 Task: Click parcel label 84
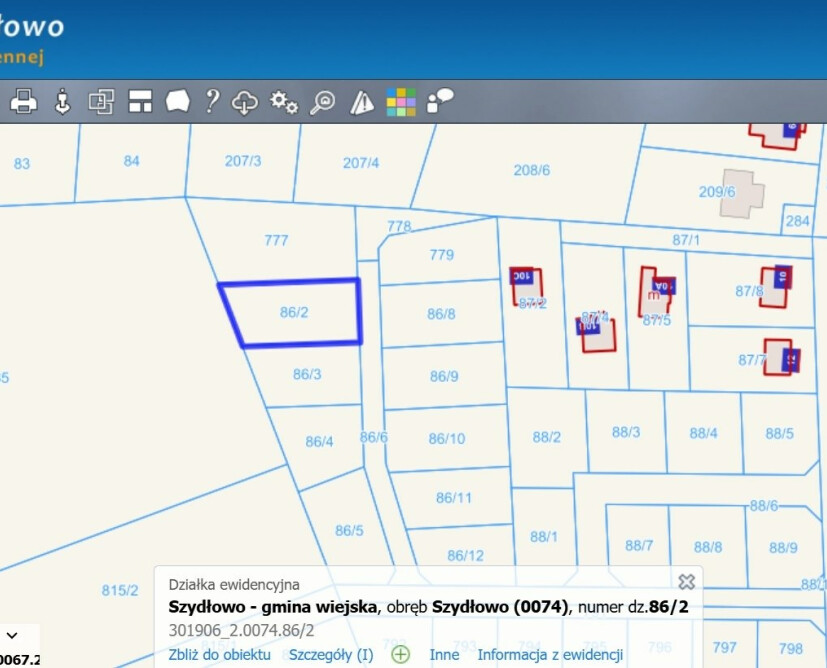pos(131,161)
